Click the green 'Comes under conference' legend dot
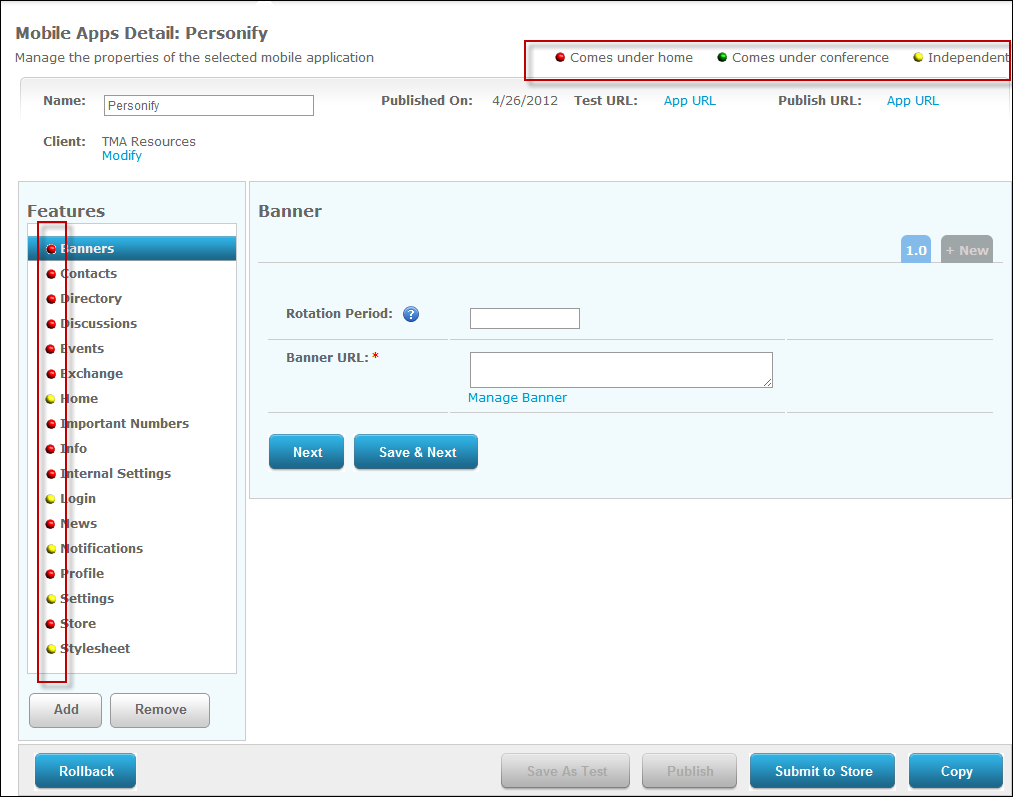This screenshot has width=1013, height=797. pos(722,58)
